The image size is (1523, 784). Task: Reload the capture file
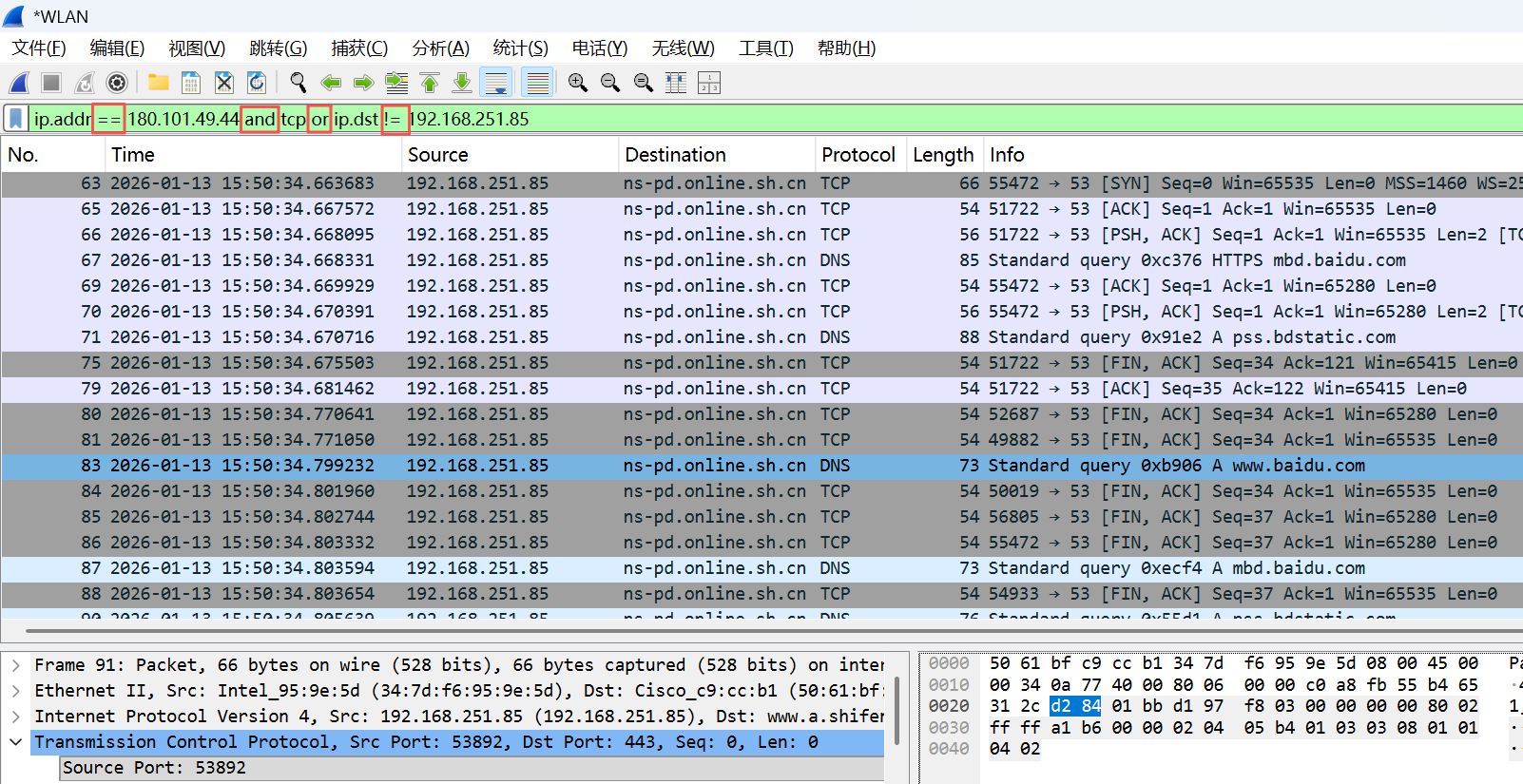tap(257, 83)
